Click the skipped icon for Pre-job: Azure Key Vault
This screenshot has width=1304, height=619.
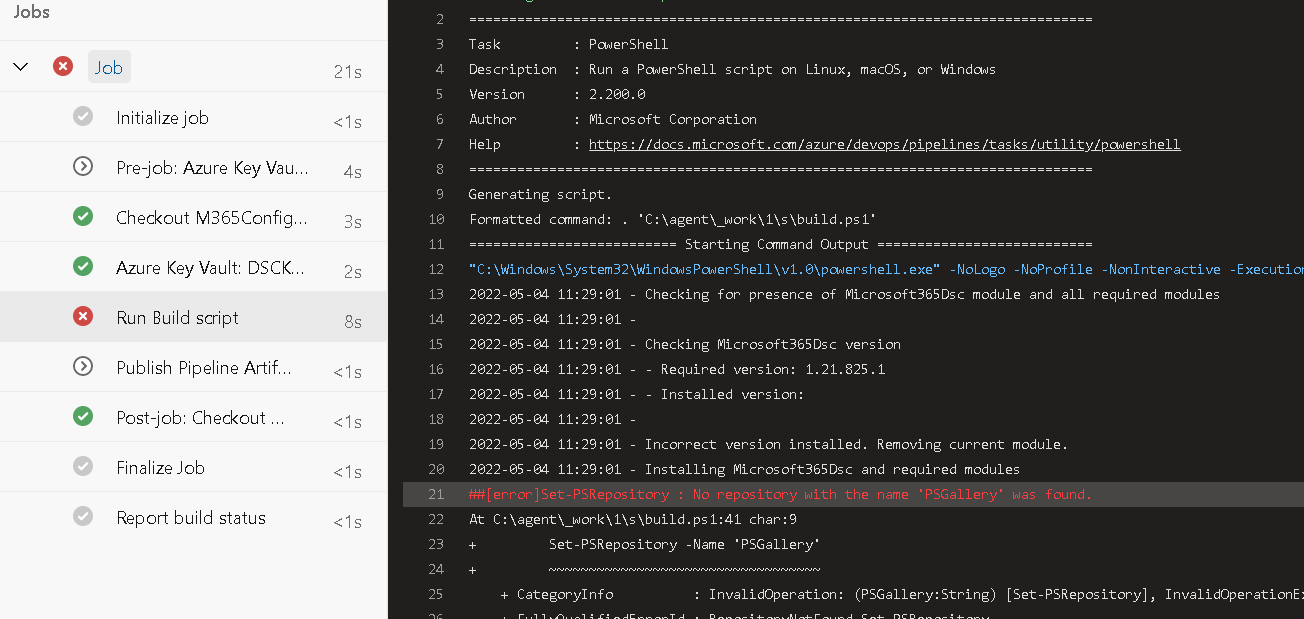[x=83, y=166]
